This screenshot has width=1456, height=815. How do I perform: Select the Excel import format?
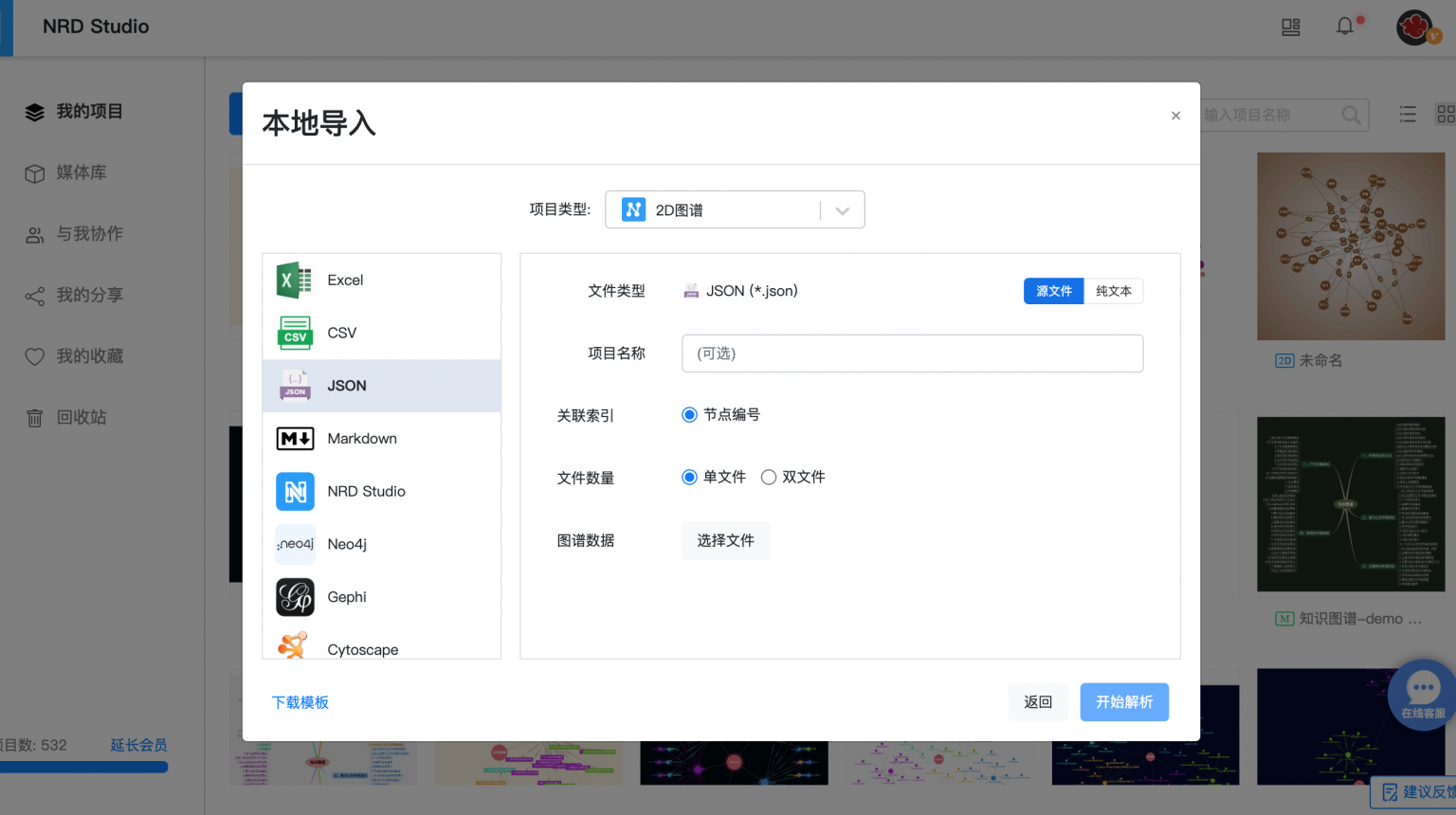[x=345, y=280]
